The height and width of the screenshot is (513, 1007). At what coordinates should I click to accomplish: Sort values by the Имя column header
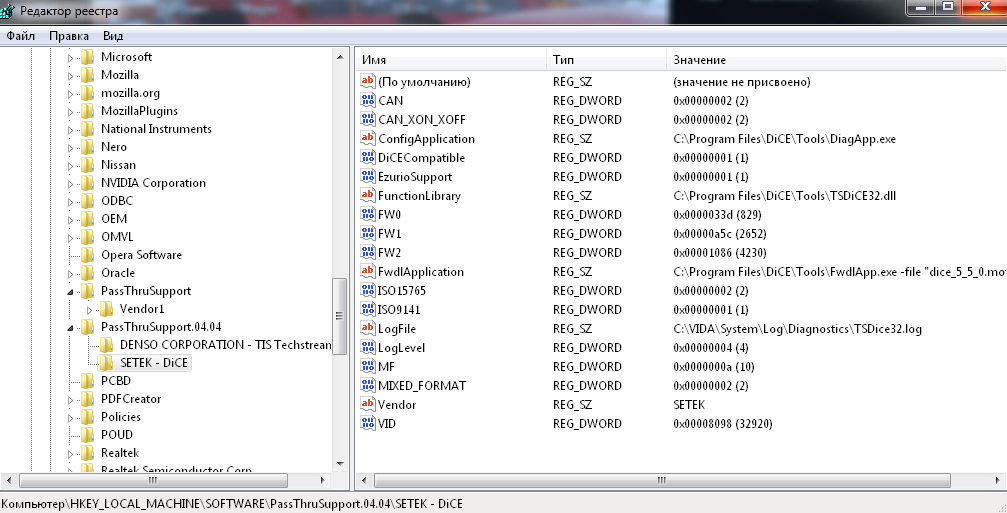coord(450,60)
